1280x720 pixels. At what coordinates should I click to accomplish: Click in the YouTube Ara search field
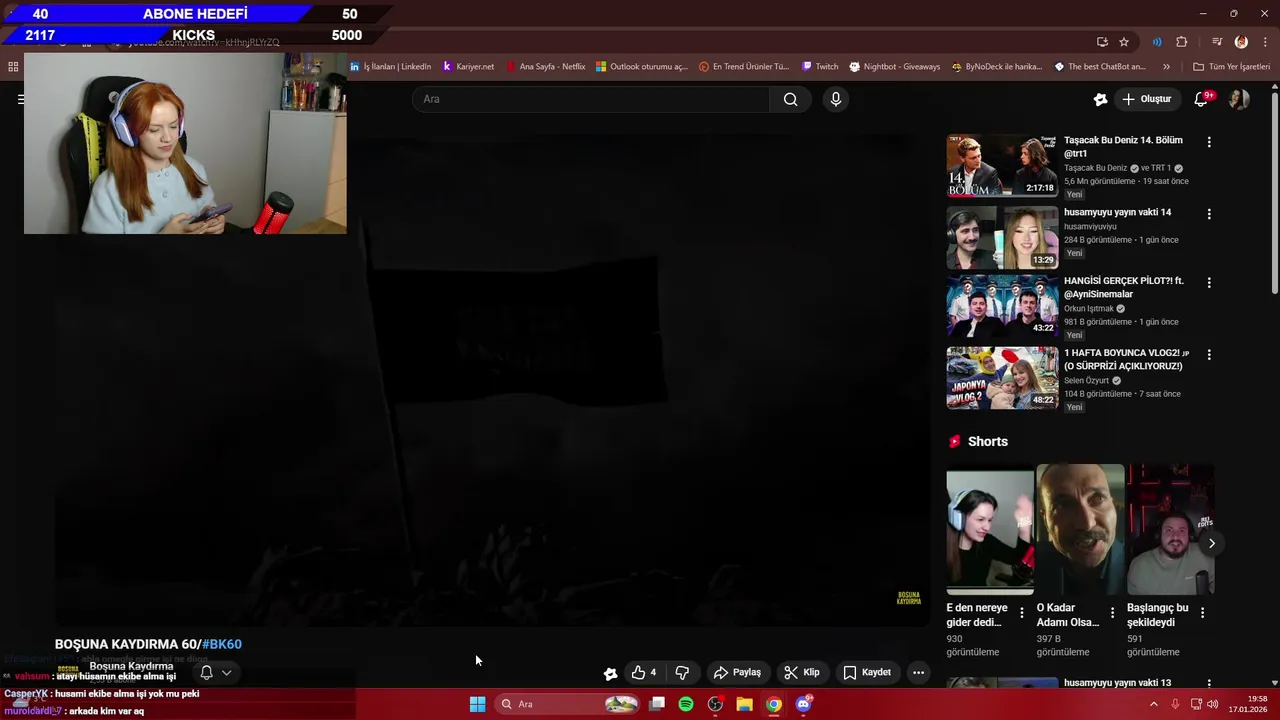(590, 99)
